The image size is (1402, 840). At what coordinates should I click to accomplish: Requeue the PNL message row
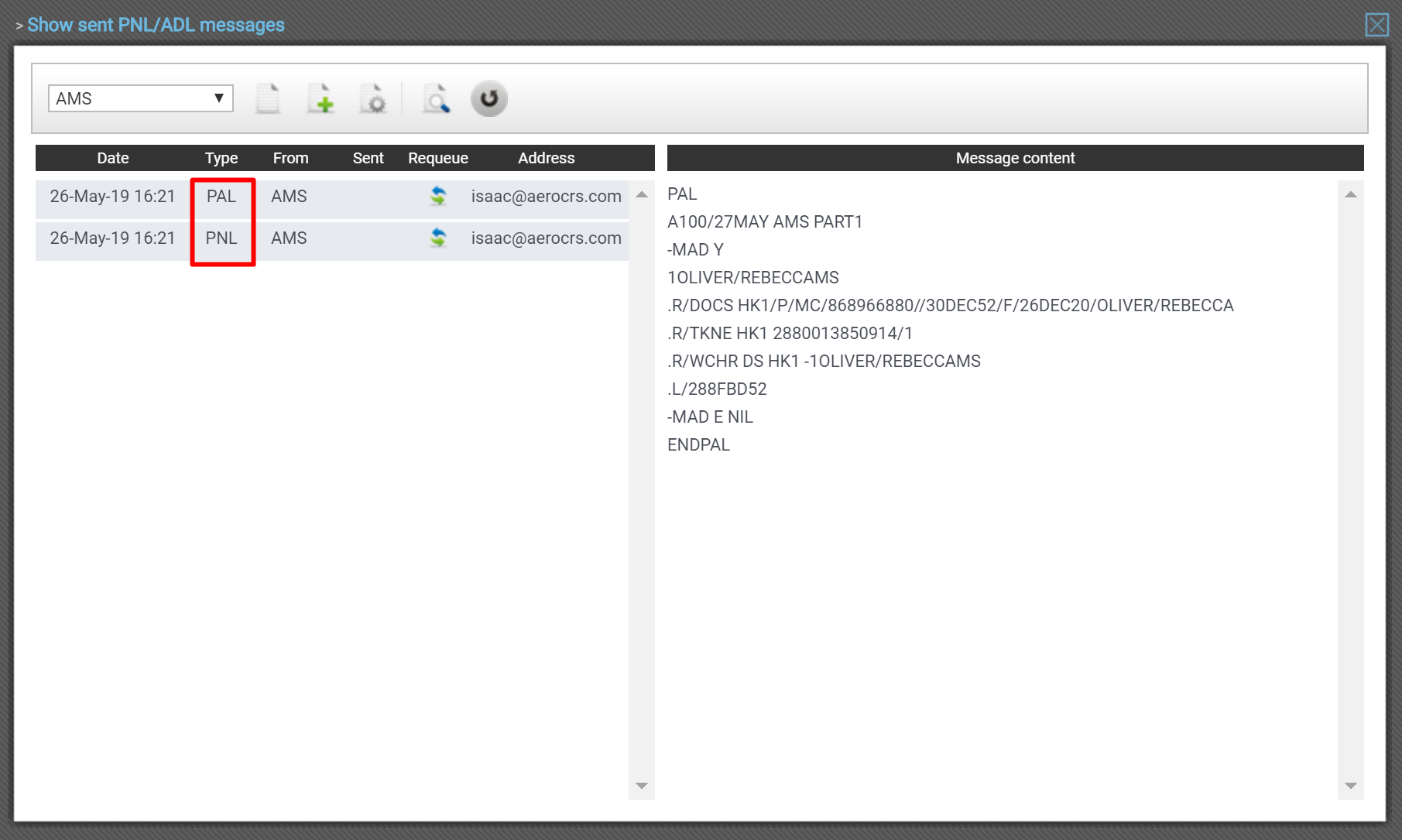point(438,238)
